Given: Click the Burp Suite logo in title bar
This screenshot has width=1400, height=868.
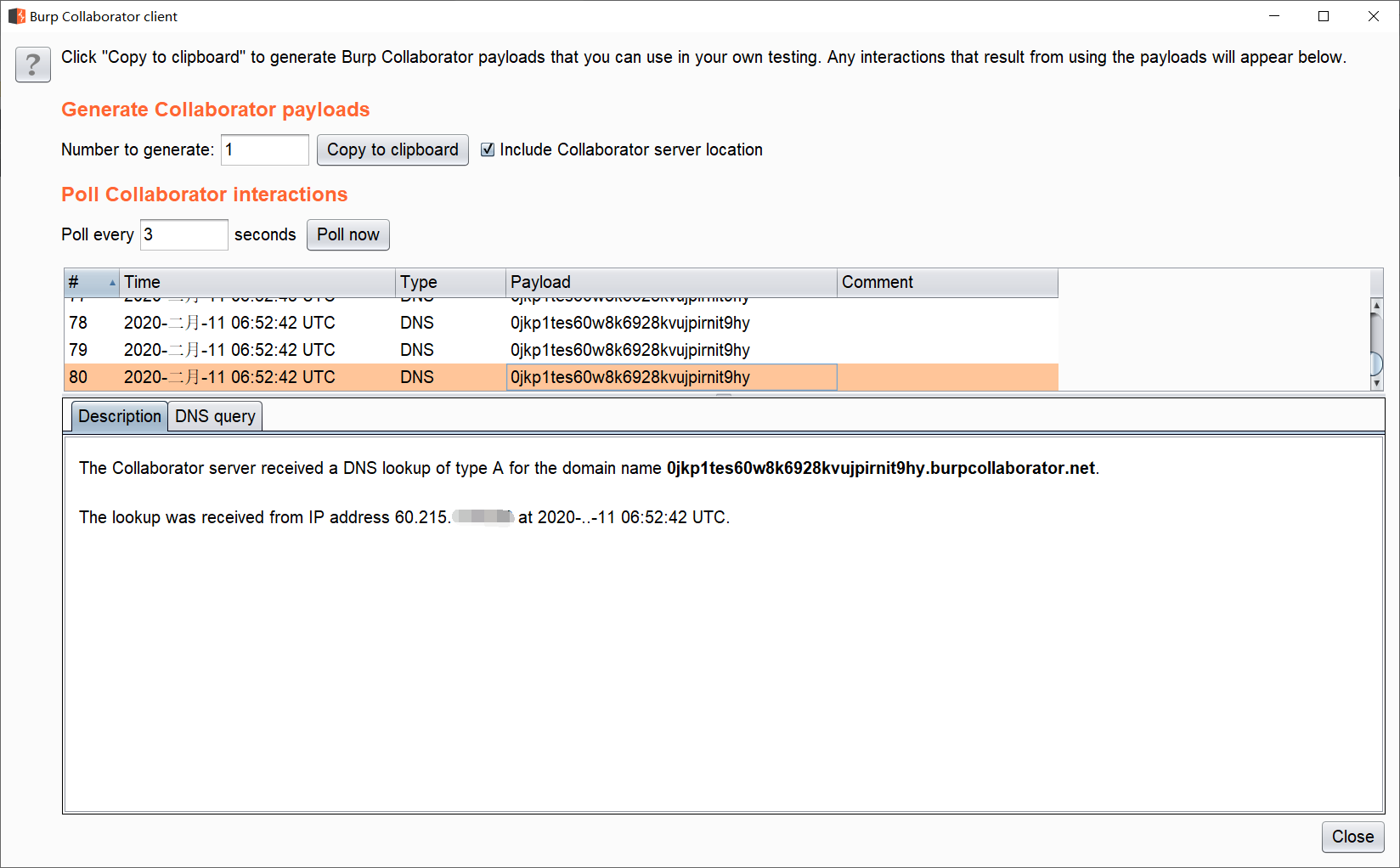Looking at the screenshot, I should [16, 16].
